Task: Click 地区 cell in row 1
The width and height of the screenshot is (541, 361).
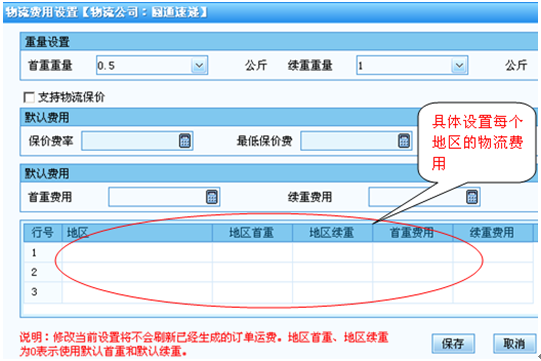Action: 137,253
